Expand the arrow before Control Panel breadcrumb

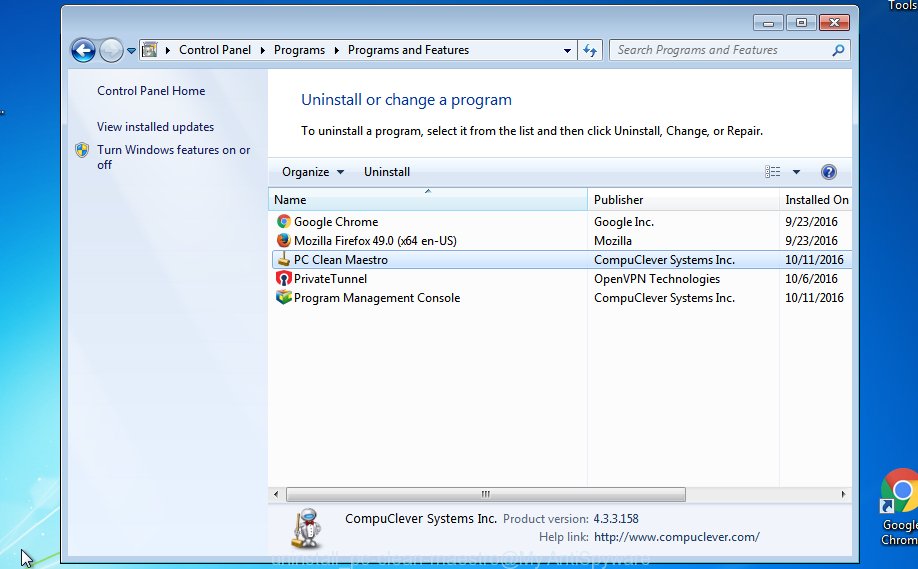(x=167, y=50)
